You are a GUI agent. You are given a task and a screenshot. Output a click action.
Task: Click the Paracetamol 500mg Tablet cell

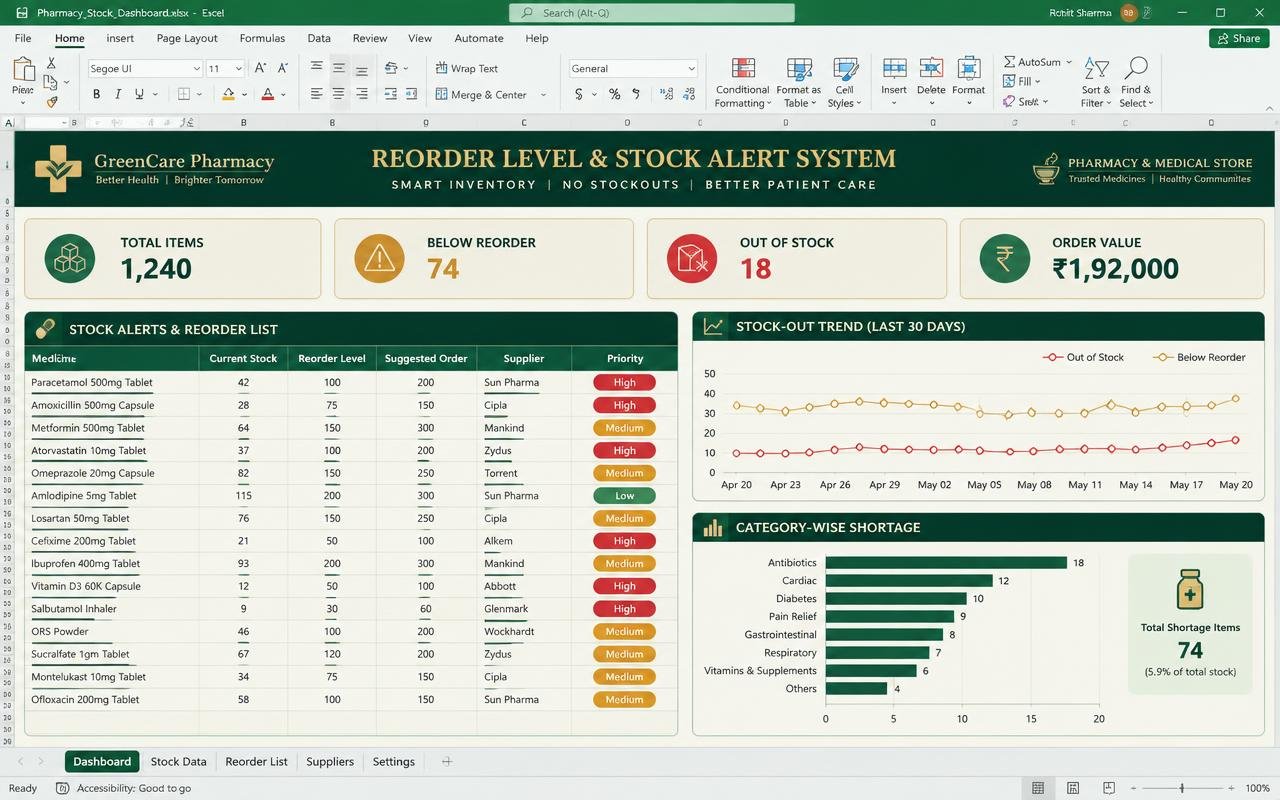[x=111, y=382]
